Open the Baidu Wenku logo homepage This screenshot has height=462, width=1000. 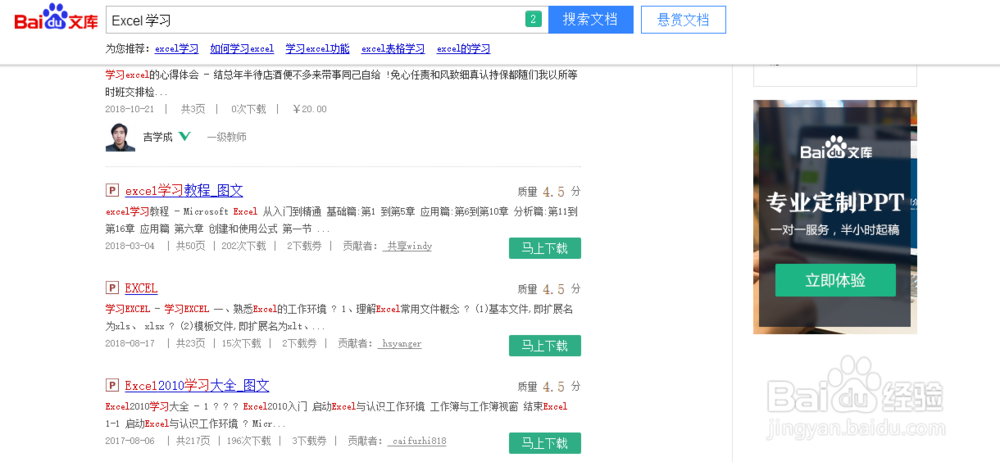[56, 18]
